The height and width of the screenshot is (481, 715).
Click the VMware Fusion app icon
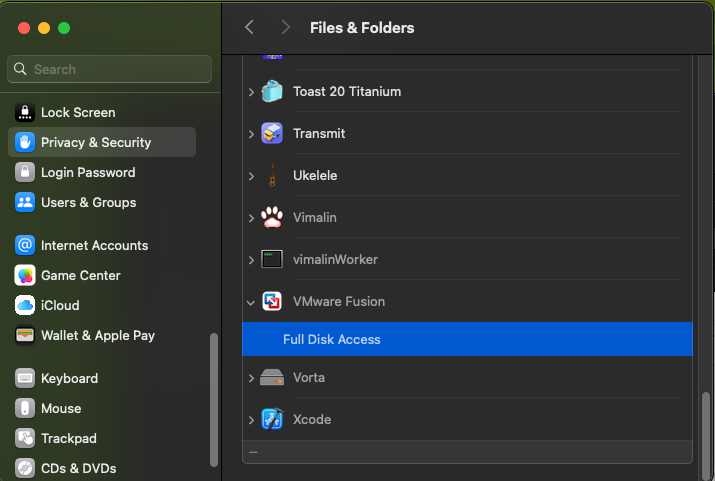(272, 301)
